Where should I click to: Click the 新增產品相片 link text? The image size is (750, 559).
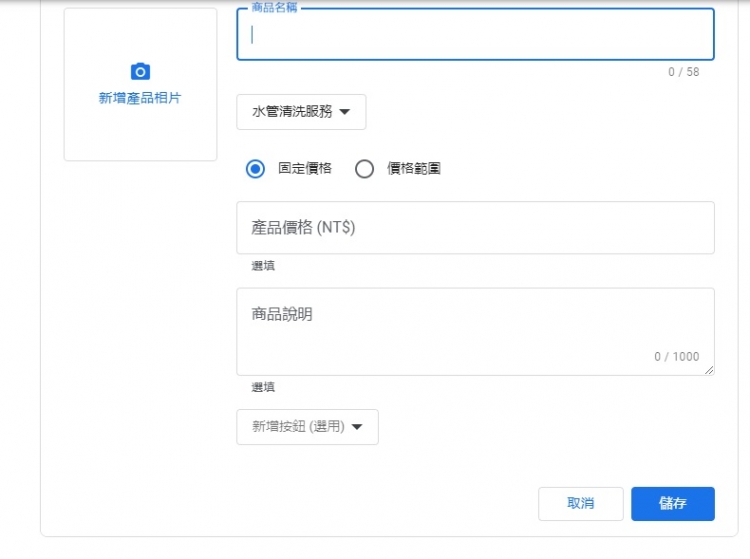tap(140, 98)
